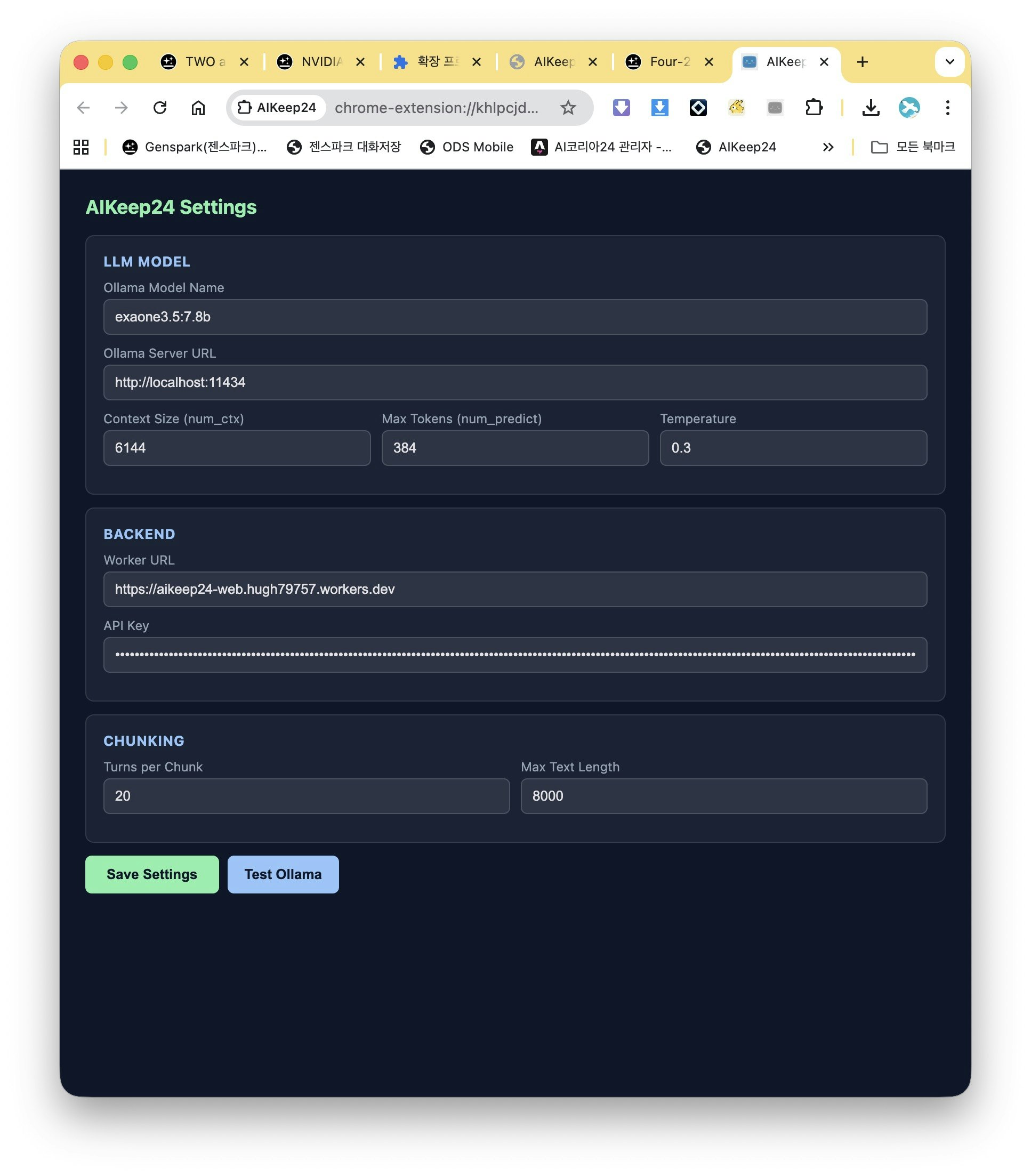Expand the tab search dropdown chevron

pyautogui.click(x=949, y=61)
